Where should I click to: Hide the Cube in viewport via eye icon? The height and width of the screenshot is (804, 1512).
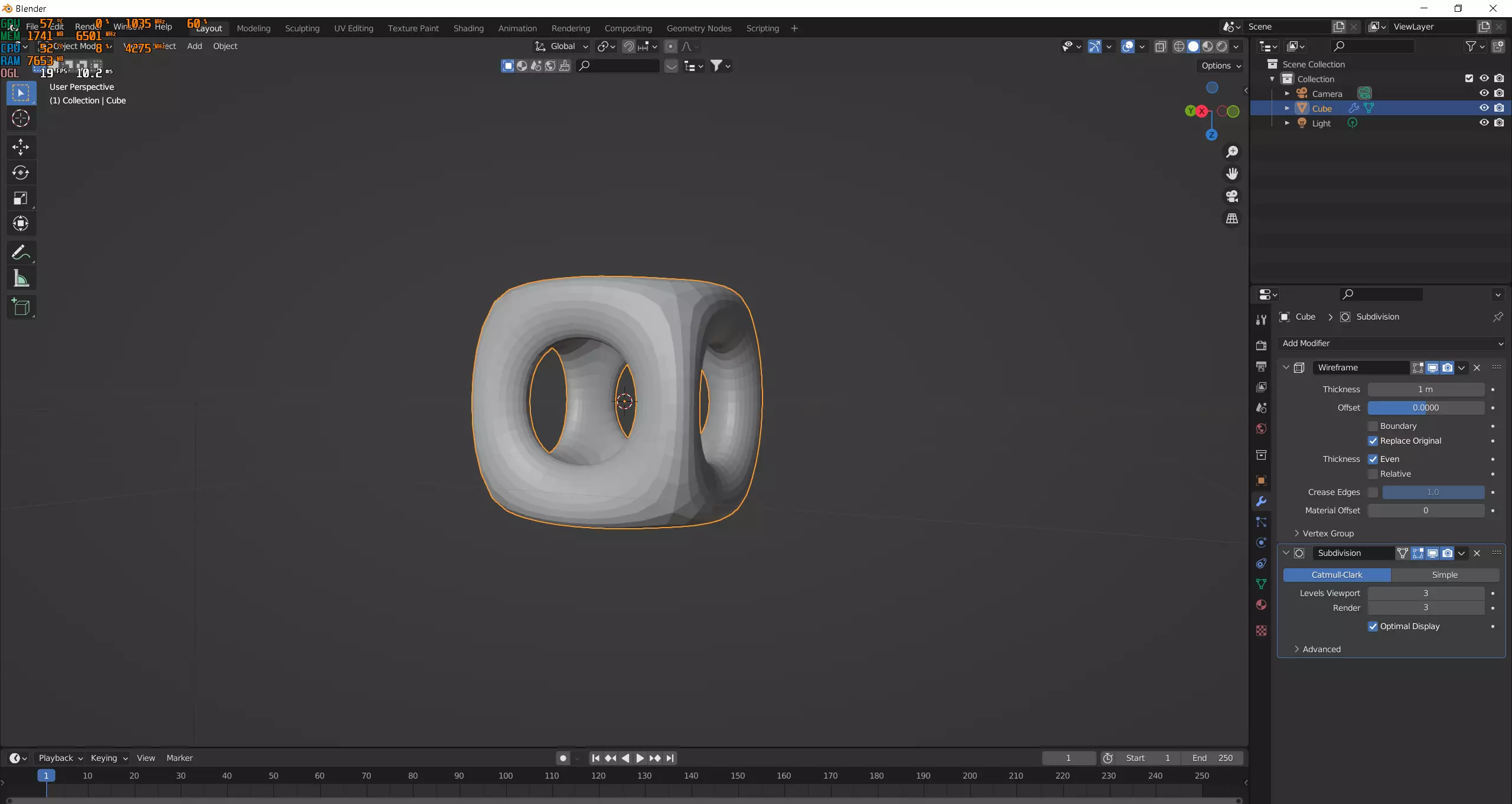tap(1484, 108)
